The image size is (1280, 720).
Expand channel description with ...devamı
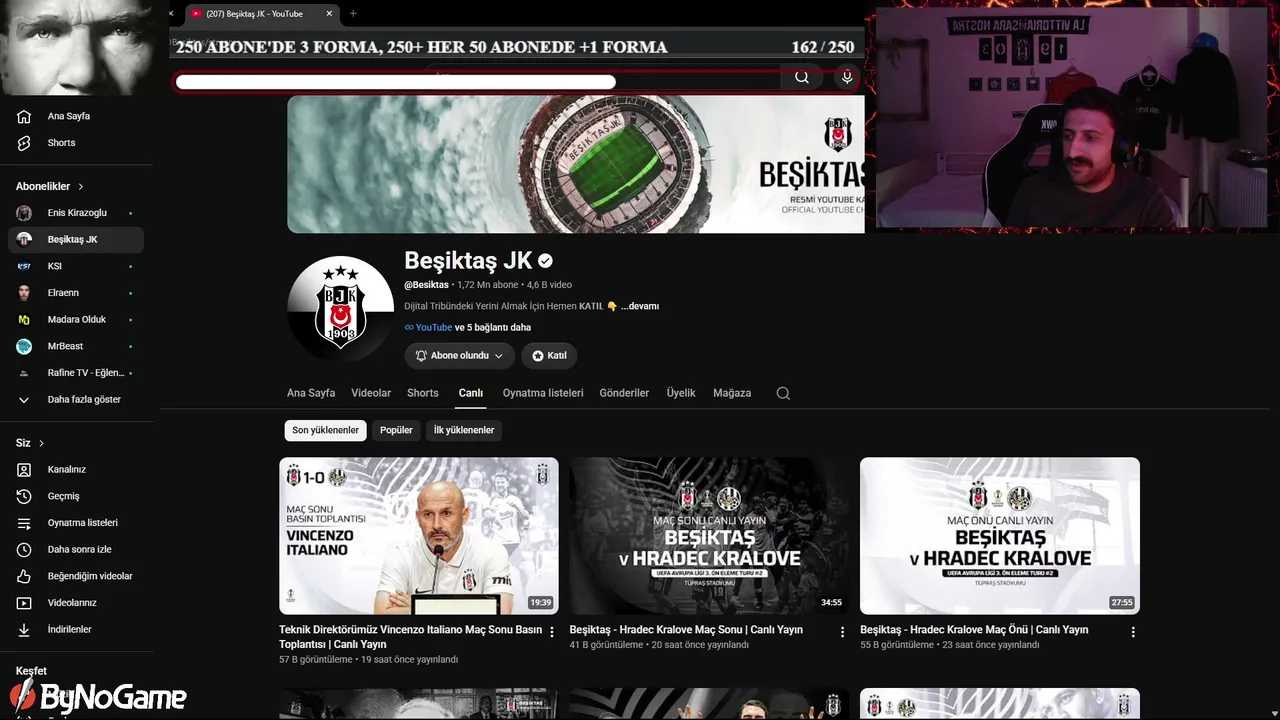point(640,306)
